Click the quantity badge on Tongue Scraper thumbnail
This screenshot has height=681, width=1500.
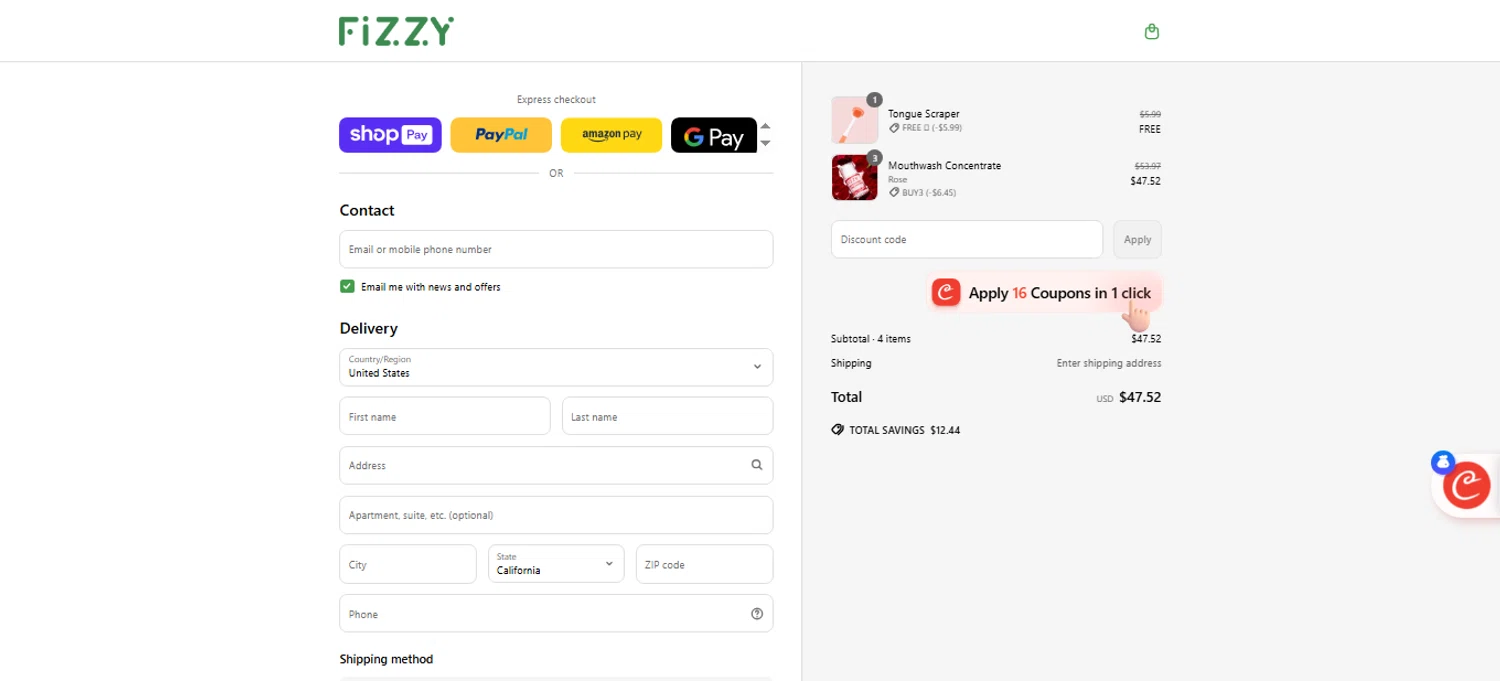pos(874,100)
